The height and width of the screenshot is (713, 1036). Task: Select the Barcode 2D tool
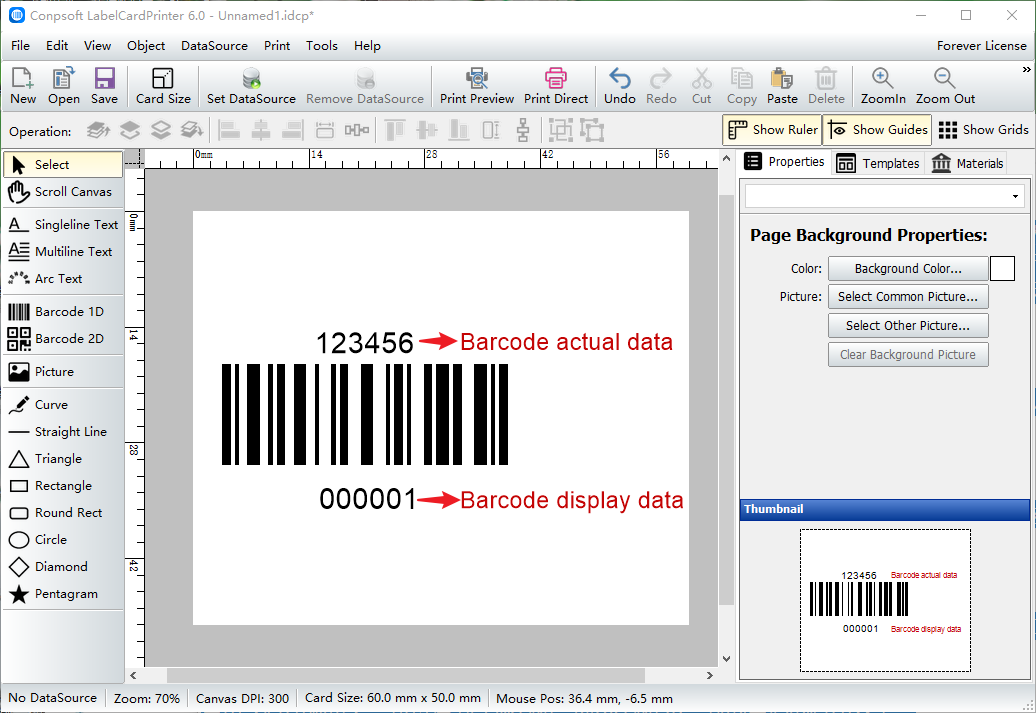(x=63, y=338)
